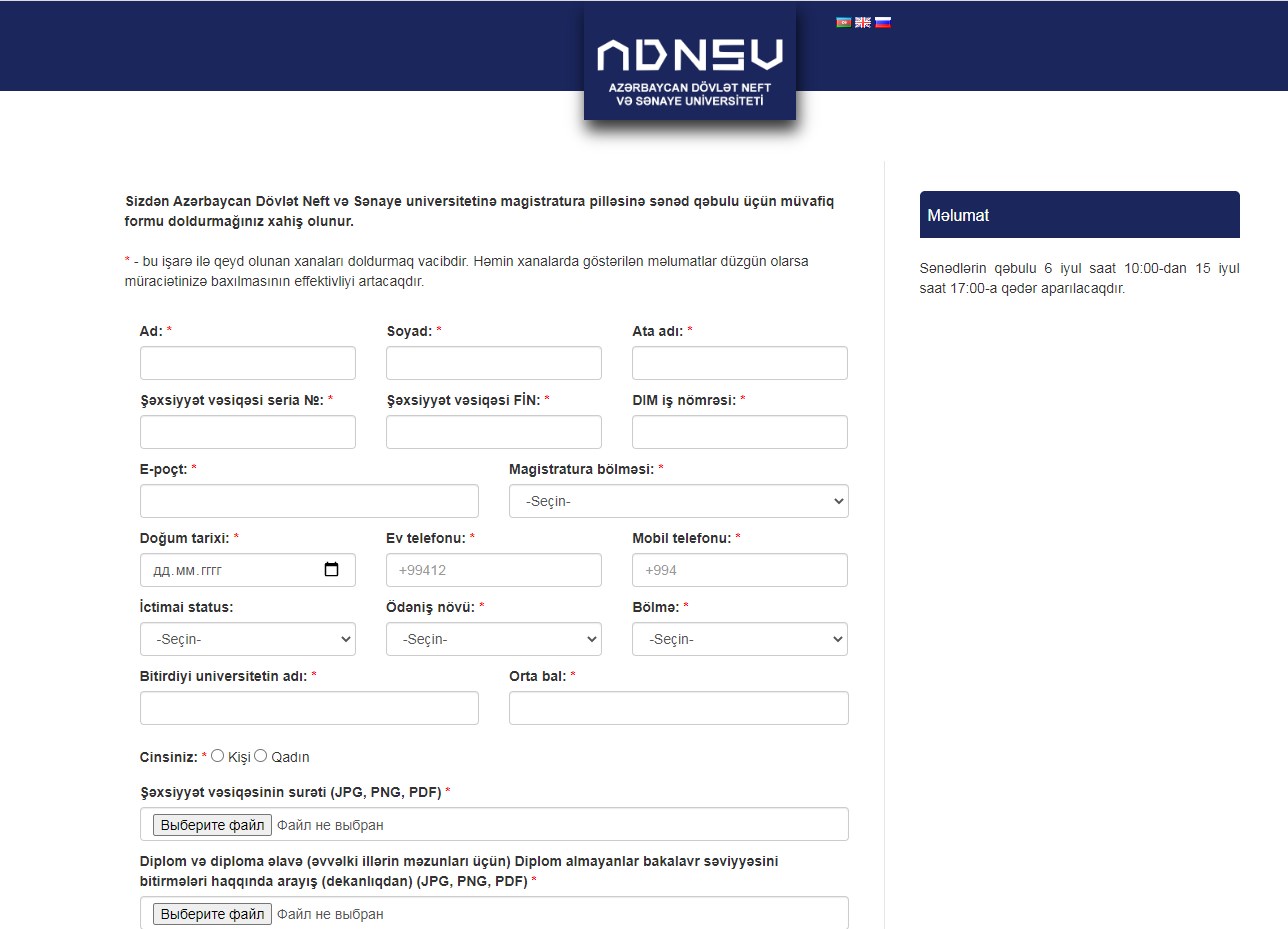The width and height of the screenshot is (1288, 929).
Task: Expand the İctimai status dropdown
Action: 247,639
